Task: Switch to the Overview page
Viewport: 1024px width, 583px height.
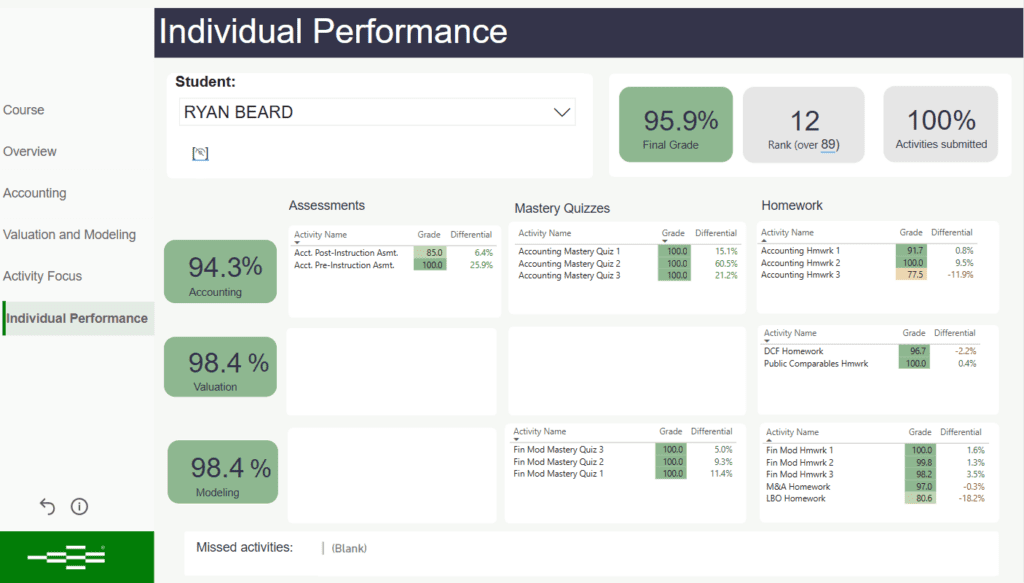Action: pos(30,152)
